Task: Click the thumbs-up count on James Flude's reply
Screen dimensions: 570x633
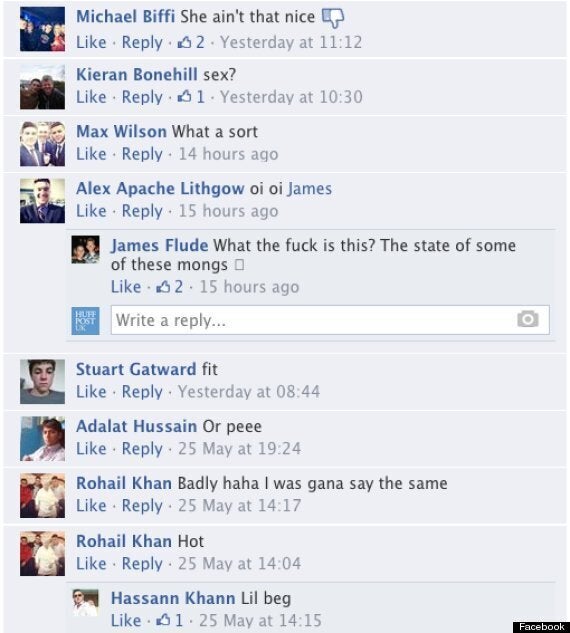Action: pos(170,287)
